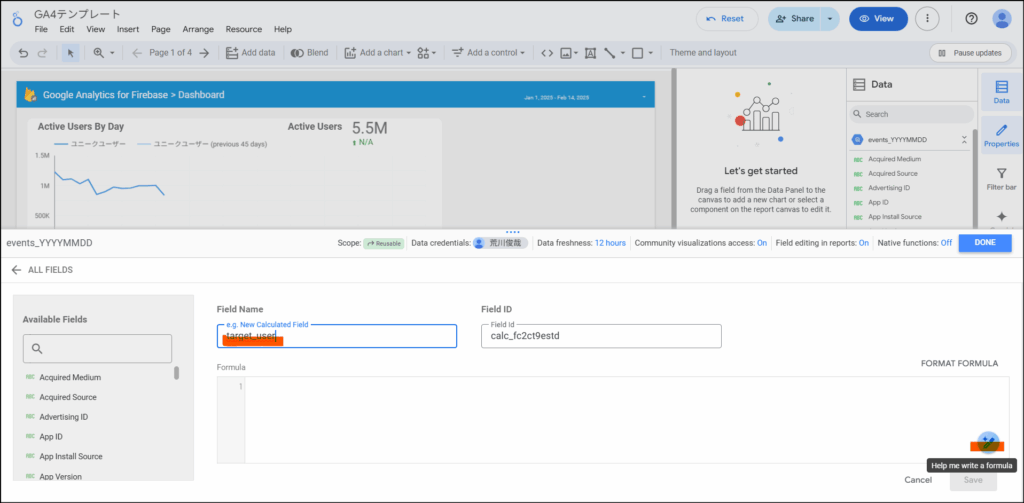Select the arrow selection mode tool
This screenshot has height=503, width=1024.
pyautogui.click(x=71, y=53)
